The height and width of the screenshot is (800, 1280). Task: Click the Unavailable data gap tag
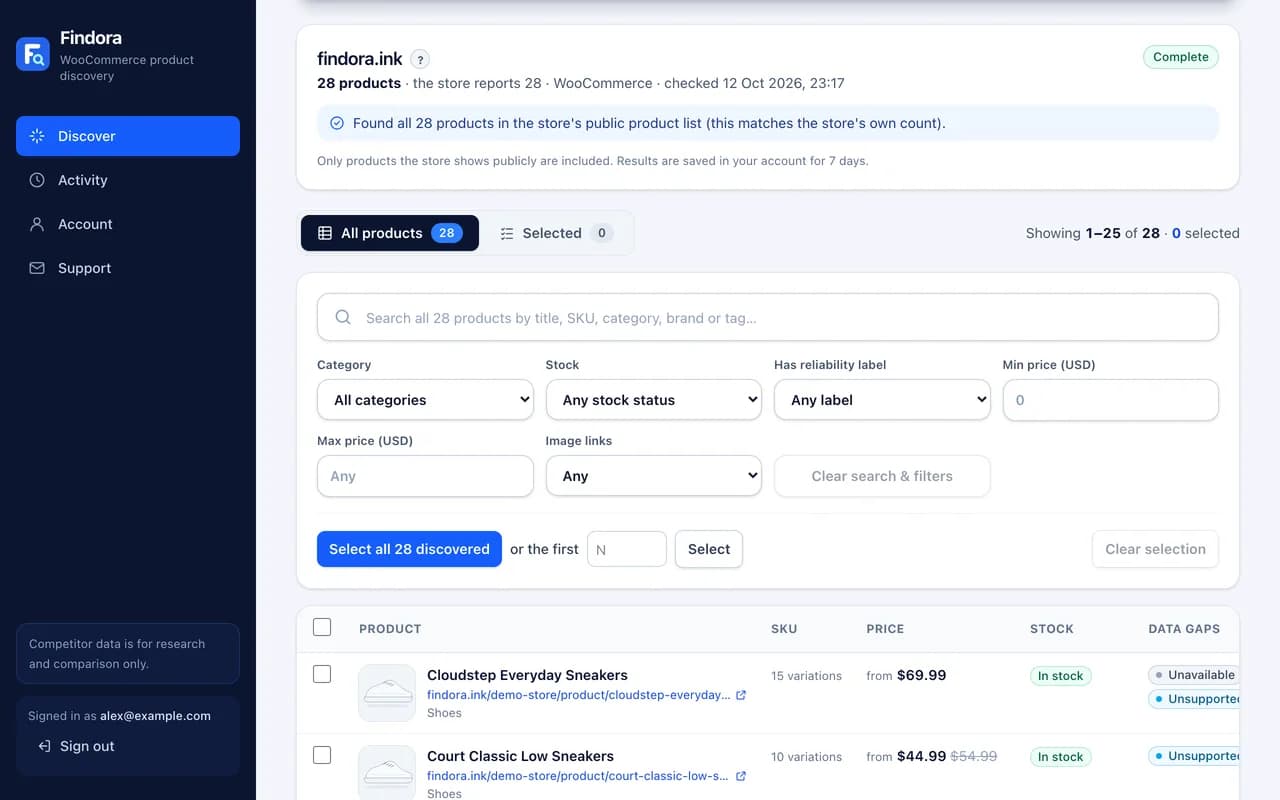[x=1193, y=675]
